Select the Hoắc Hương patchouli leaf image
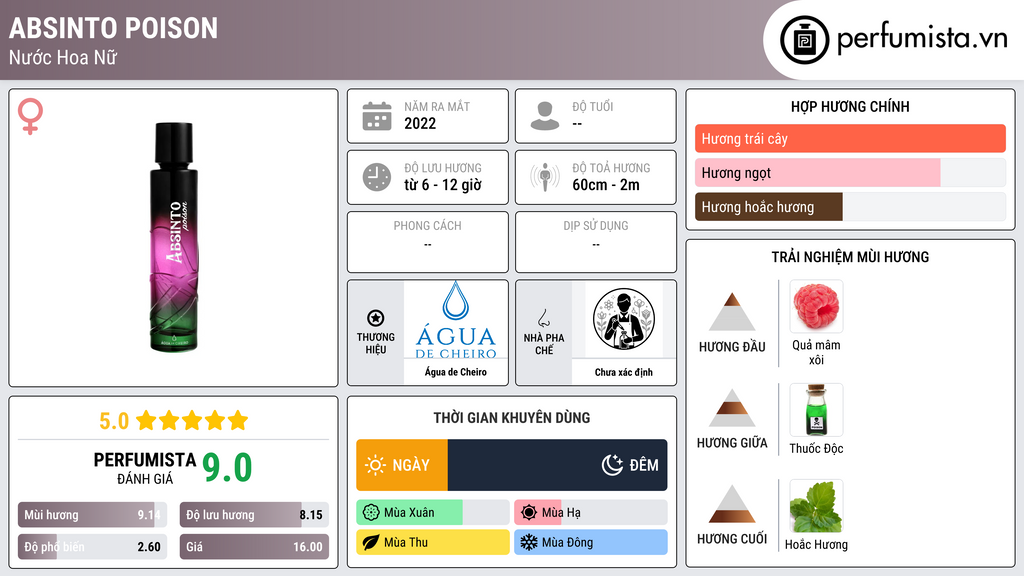This screenshot has width=1024, height=576. [816, 506]
